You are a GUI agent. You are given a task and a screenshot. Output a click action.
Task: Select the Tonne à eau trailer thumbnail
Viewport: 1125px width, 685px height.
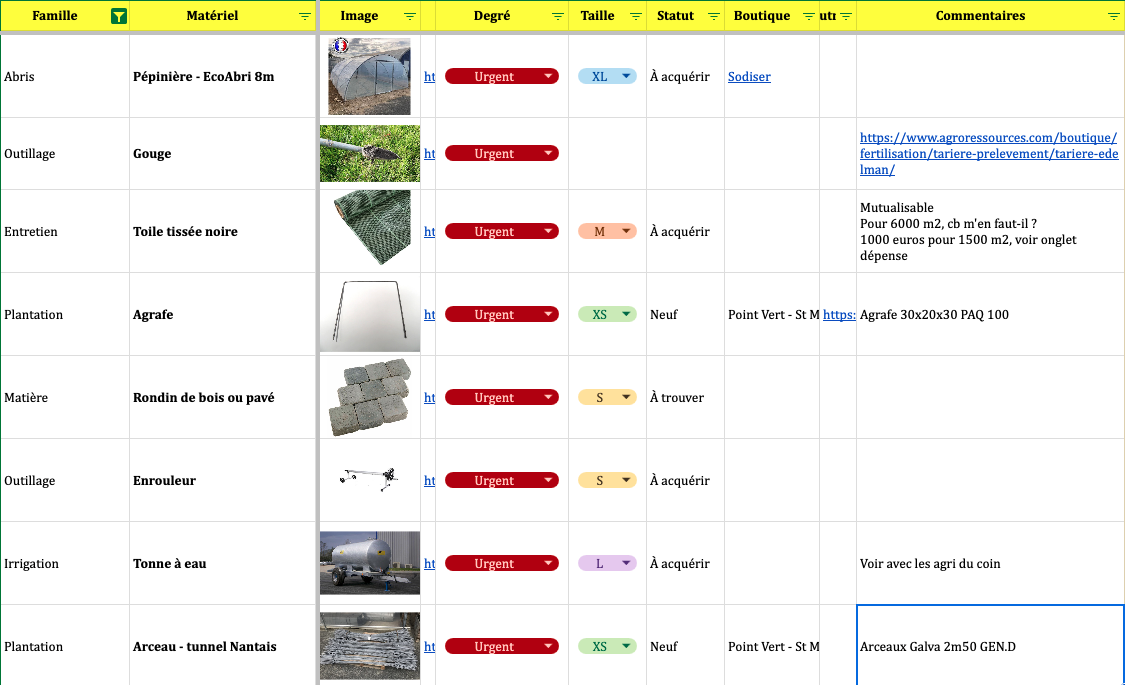pyautogui.click(x=370, y=563)
